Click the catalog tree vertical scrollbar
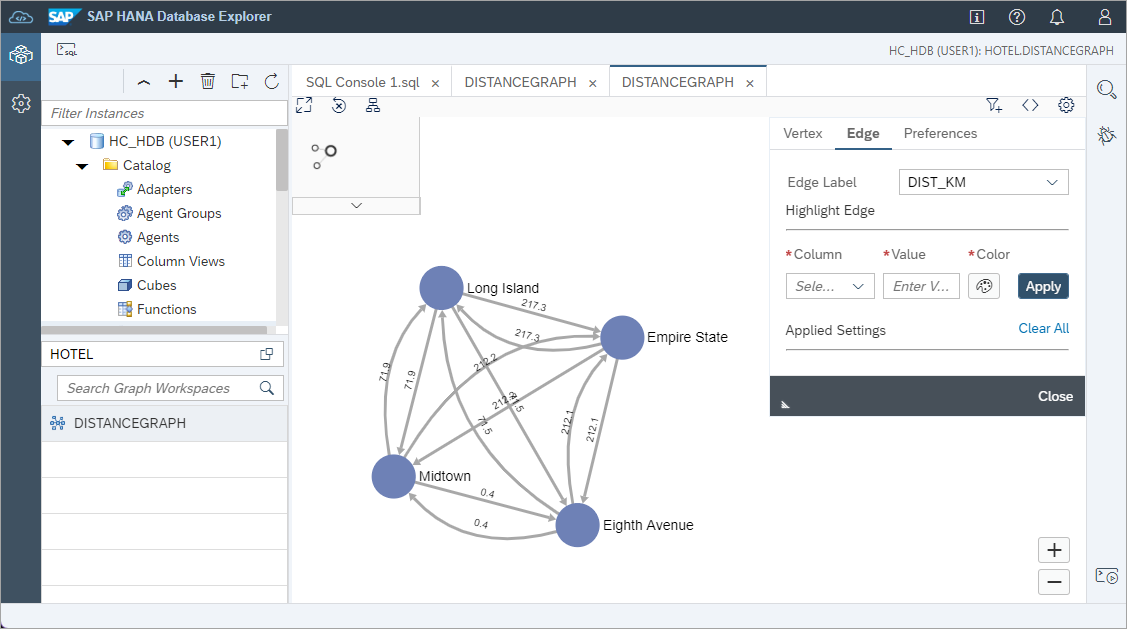This screenshot has height=629, width=1127. (x=282, y=160)
